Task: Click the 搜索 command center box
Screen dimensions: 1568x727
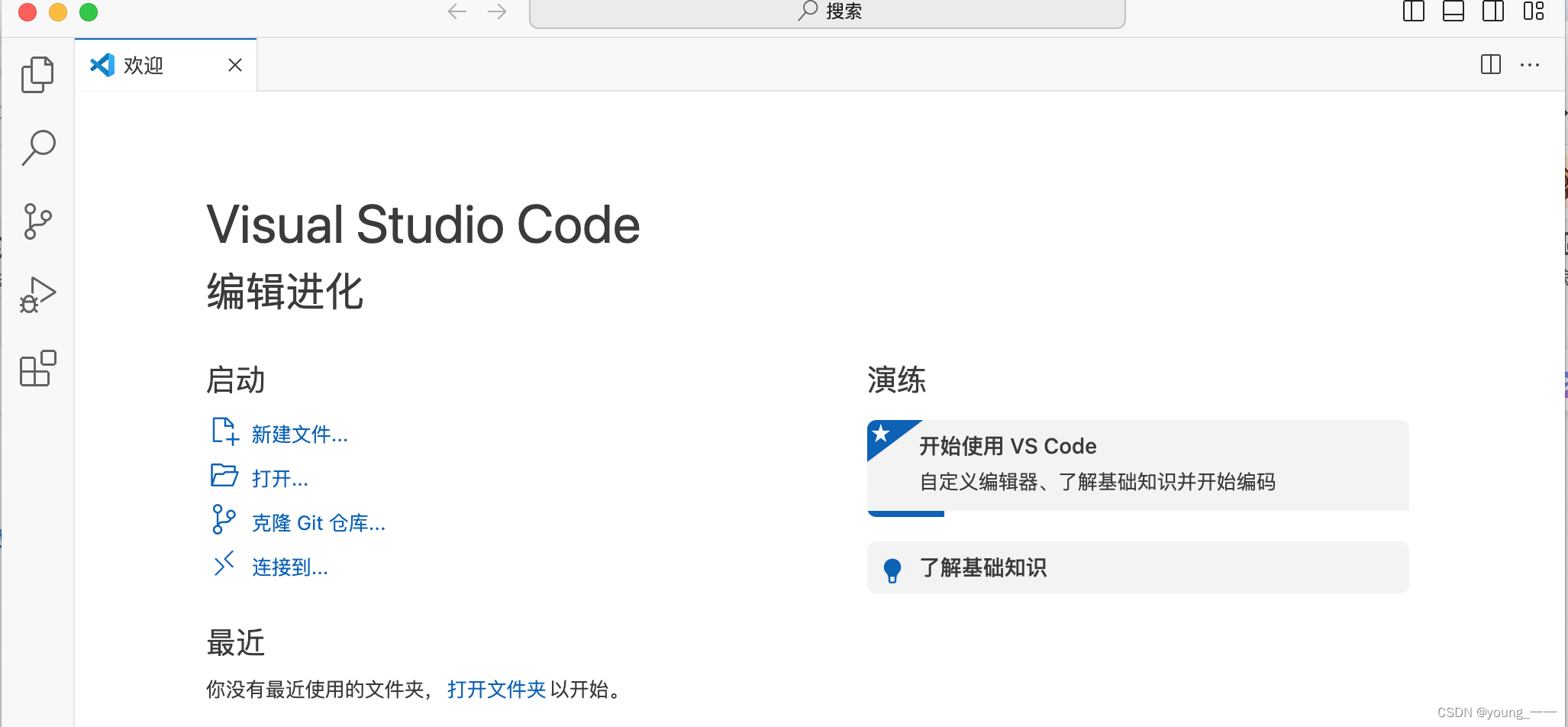Action: [827, 12]
